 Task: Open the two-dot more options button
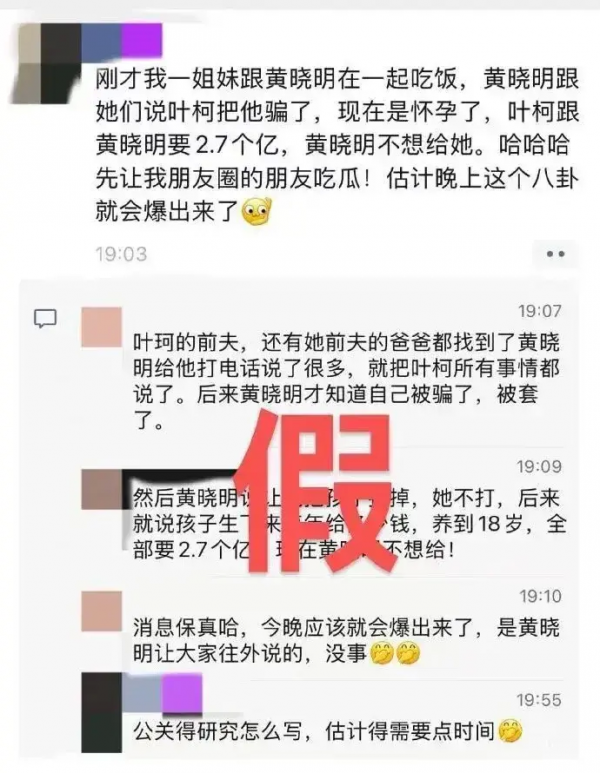(555, 254)
